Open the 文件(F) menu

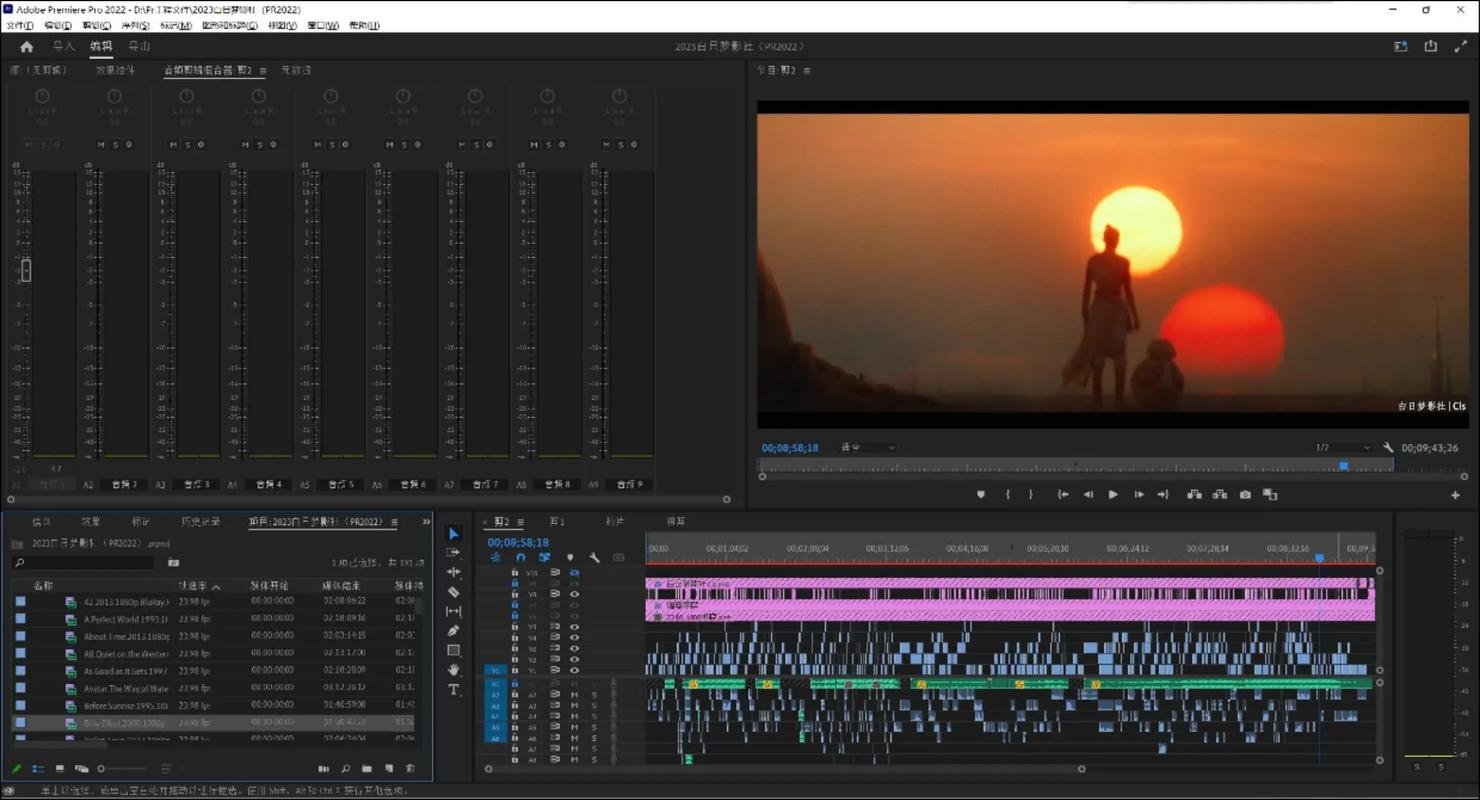click(20, 26)
